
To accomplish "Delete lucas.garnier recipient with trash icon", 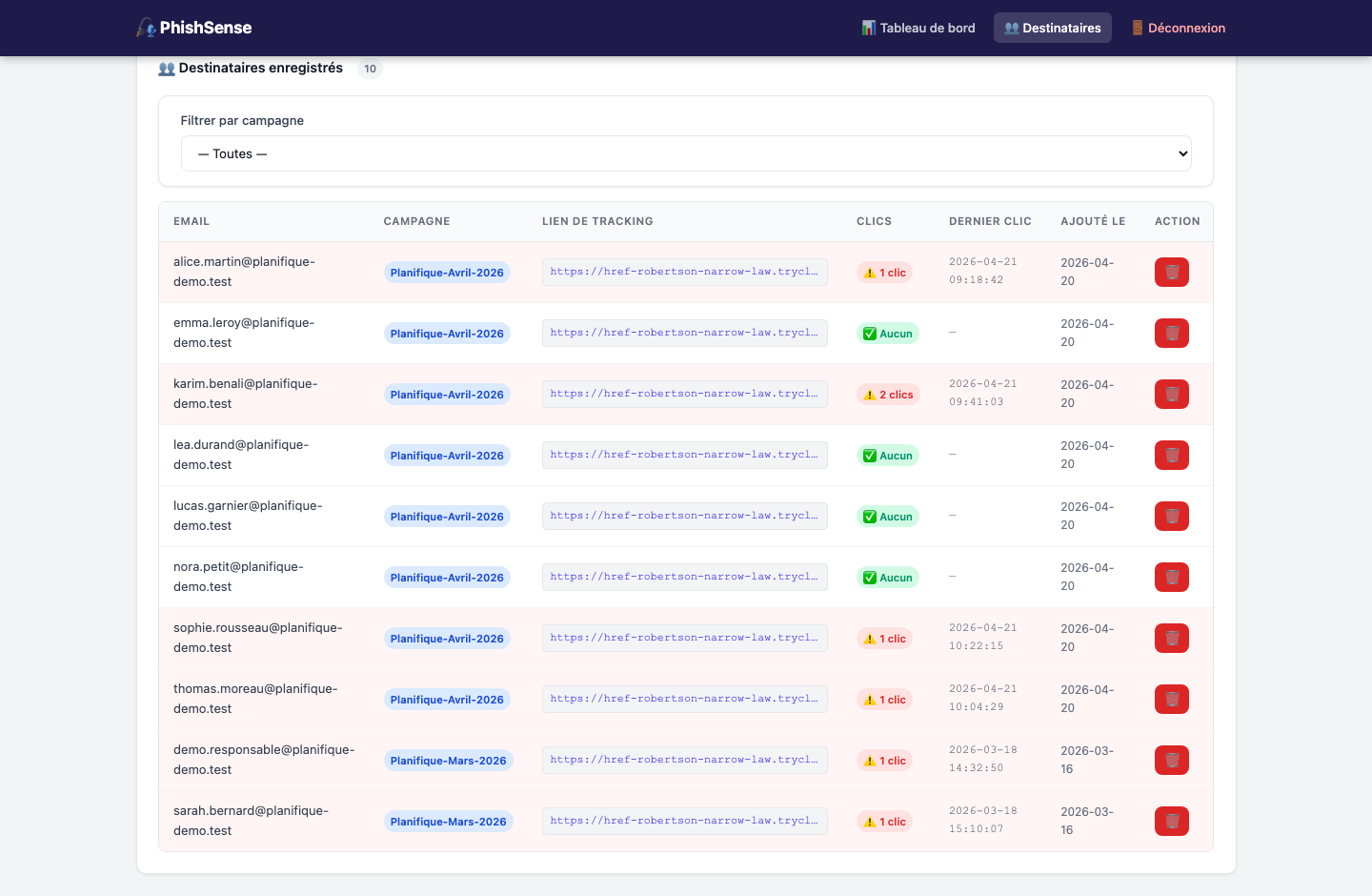I will [x=1171, y=517].
